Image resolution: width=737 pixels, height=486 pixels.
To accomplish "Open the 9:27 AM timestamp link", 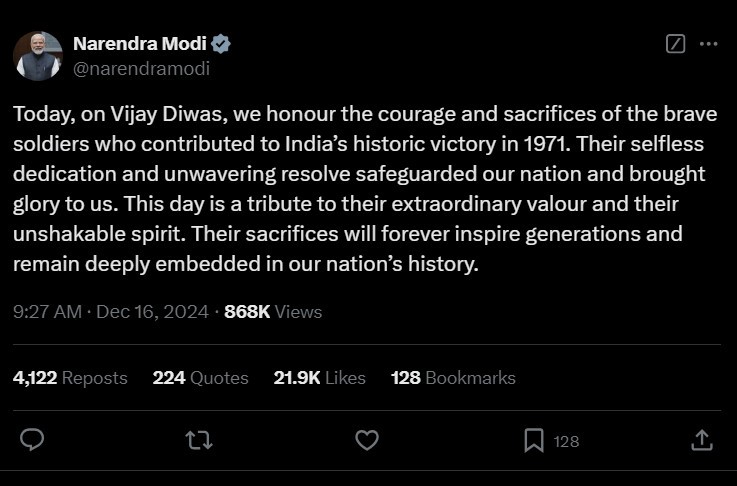I will coord(47,312).
